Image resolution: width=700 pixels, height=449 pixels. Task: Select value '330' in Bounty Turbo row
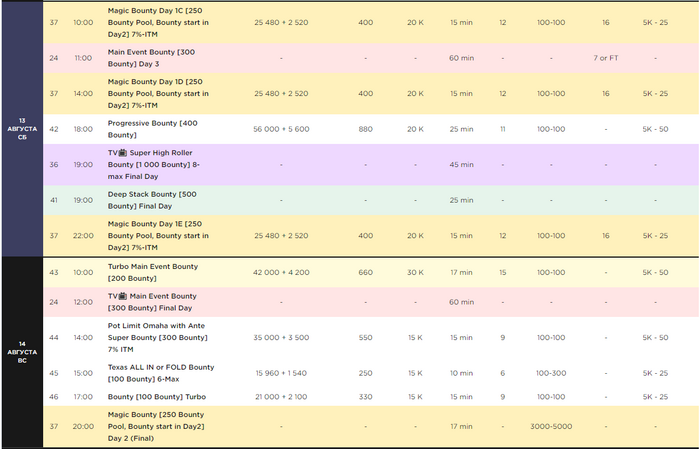[x=366, y=397]
